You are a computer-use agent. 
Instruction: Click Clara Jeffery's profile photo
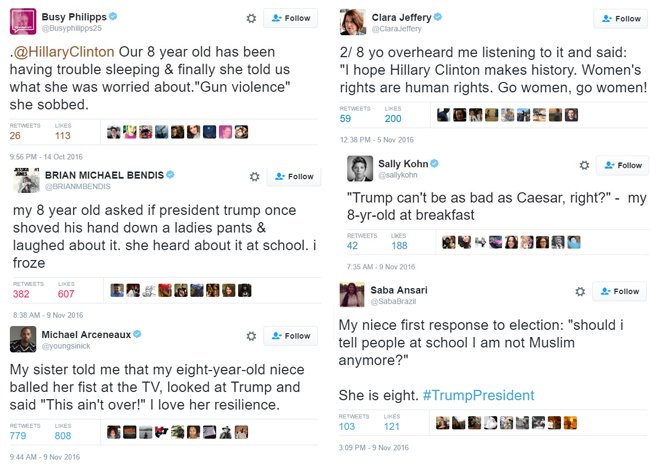point(352,22)
